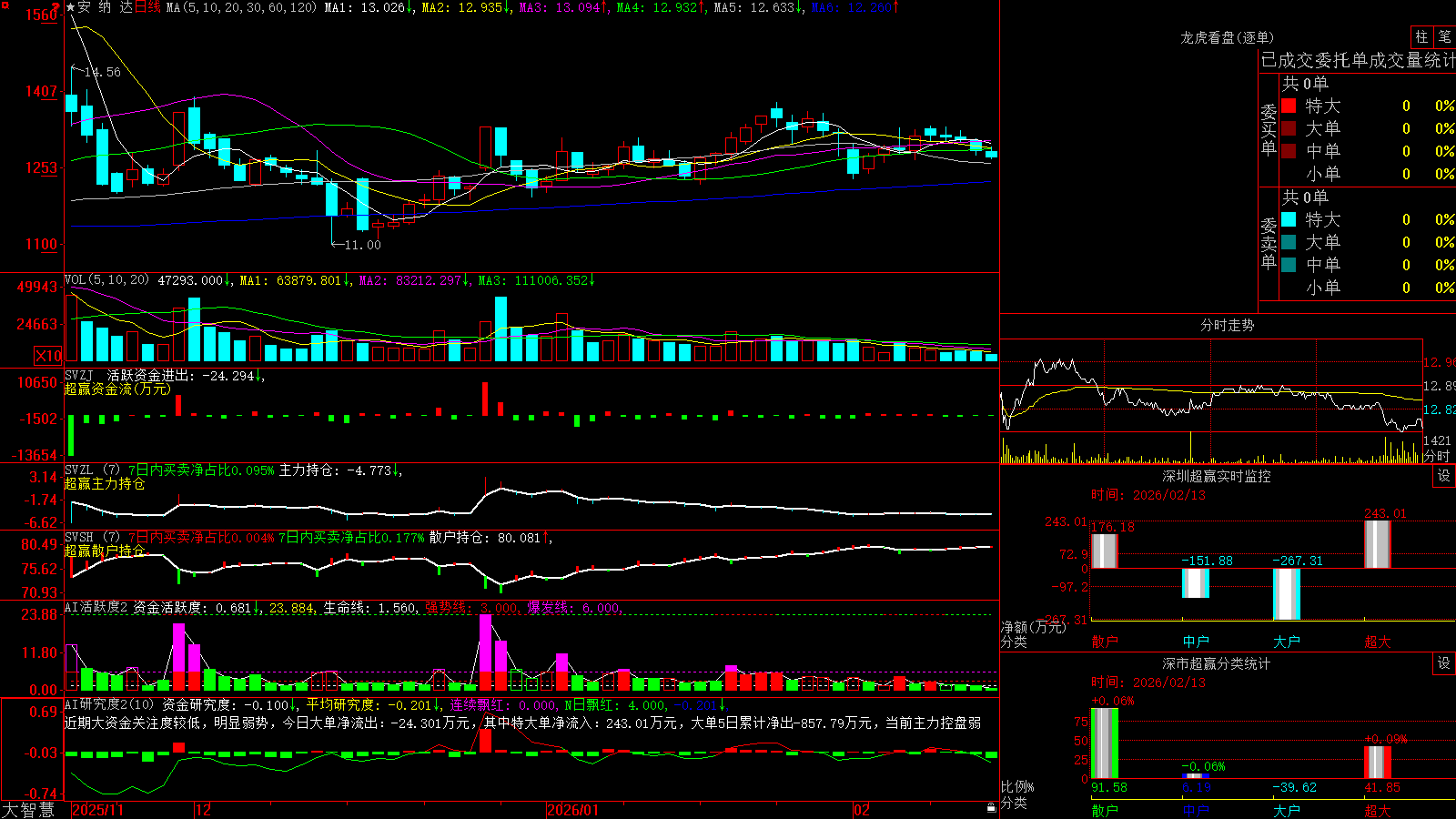
Task: Click the 超赢资金流(万元) label
Action: 117,389
